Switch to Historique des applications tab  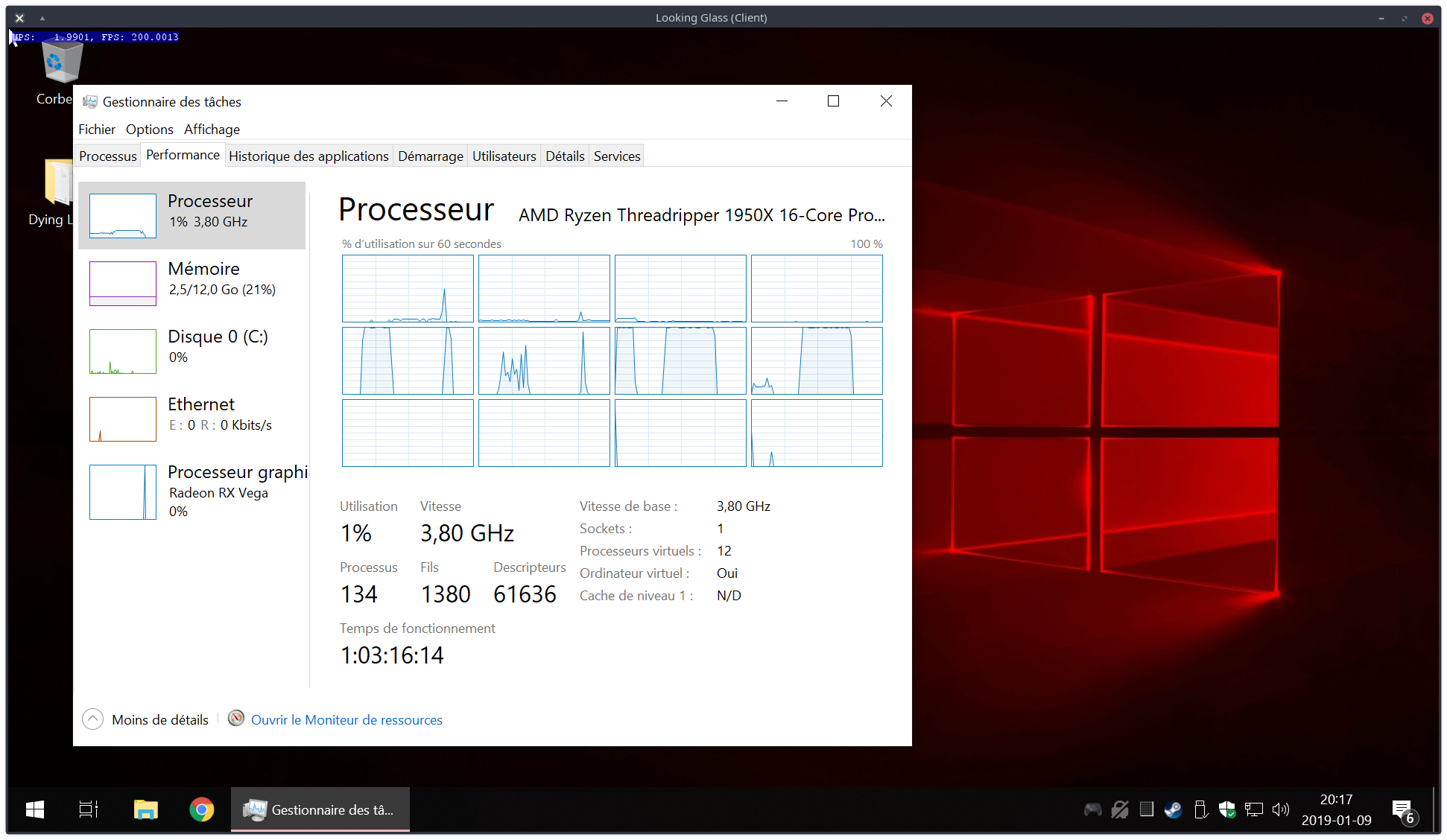(308, 156)
